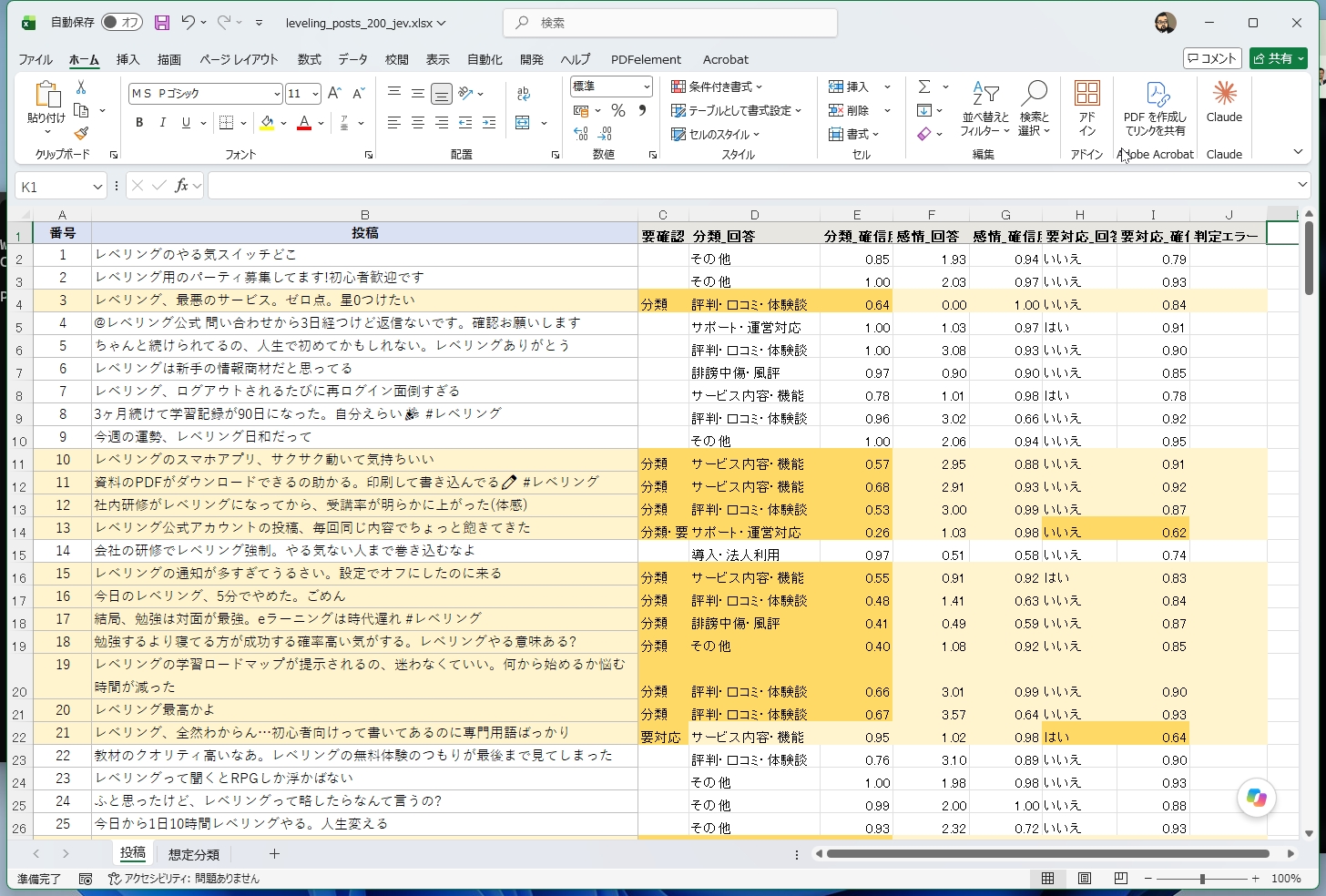Screen dimensions: 1326x896
Task: Collapse the ribbon
Action: (1298, 152)
